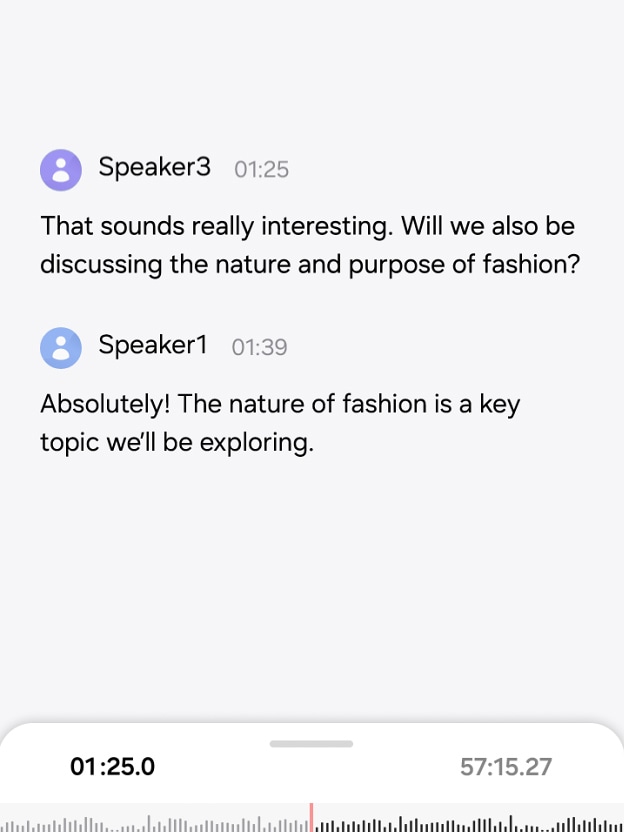This screenshot has height=832, width=624.
Task: Tap the word "interesting." in Speaker3's message
Action: (x=328, y=226)
